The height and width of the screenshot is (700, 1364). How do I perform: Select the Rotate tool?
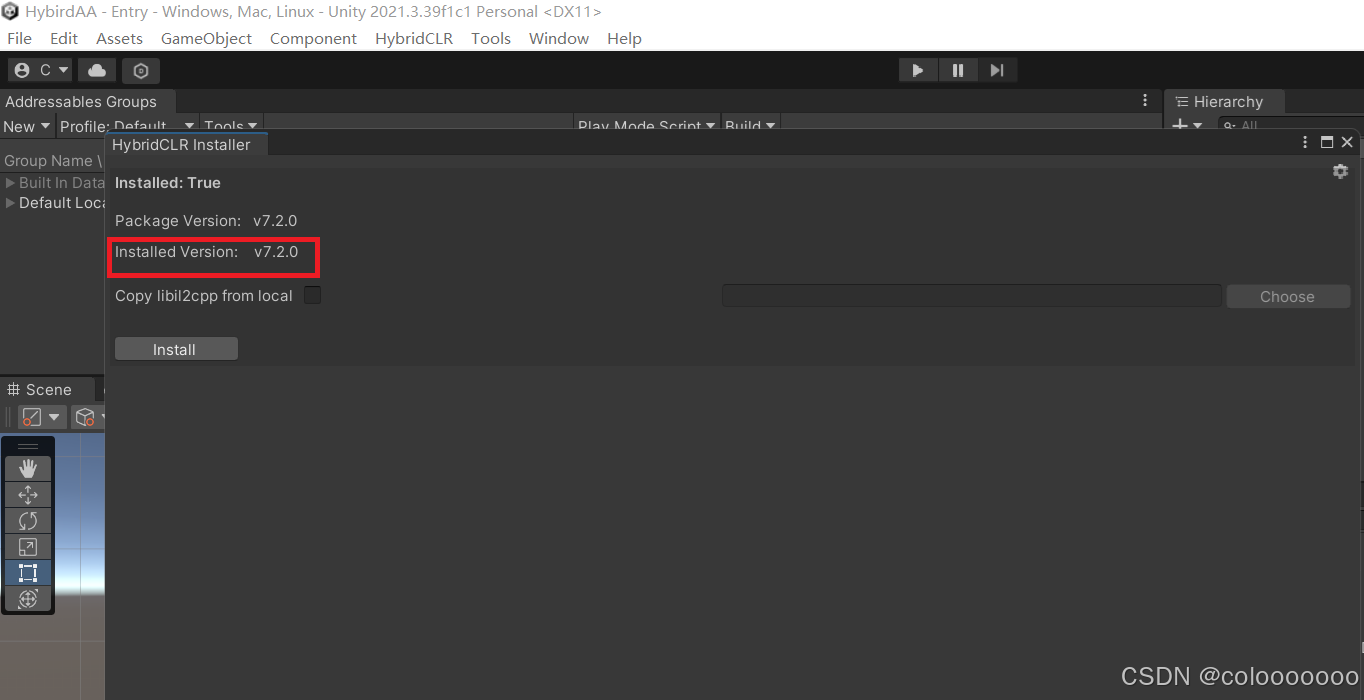(x=28, y=520)
